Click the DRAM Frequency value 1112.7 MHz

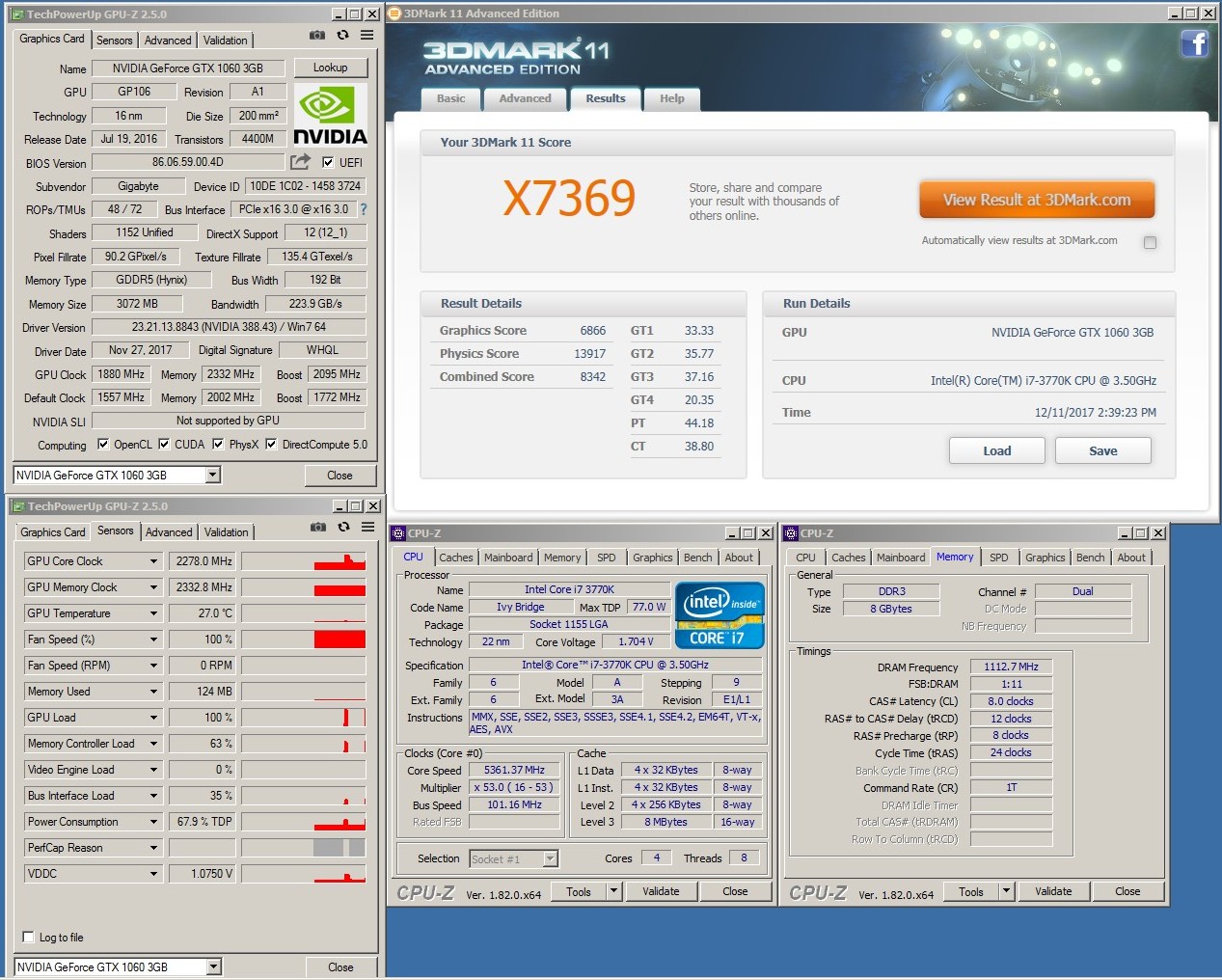pos(1011,667)
